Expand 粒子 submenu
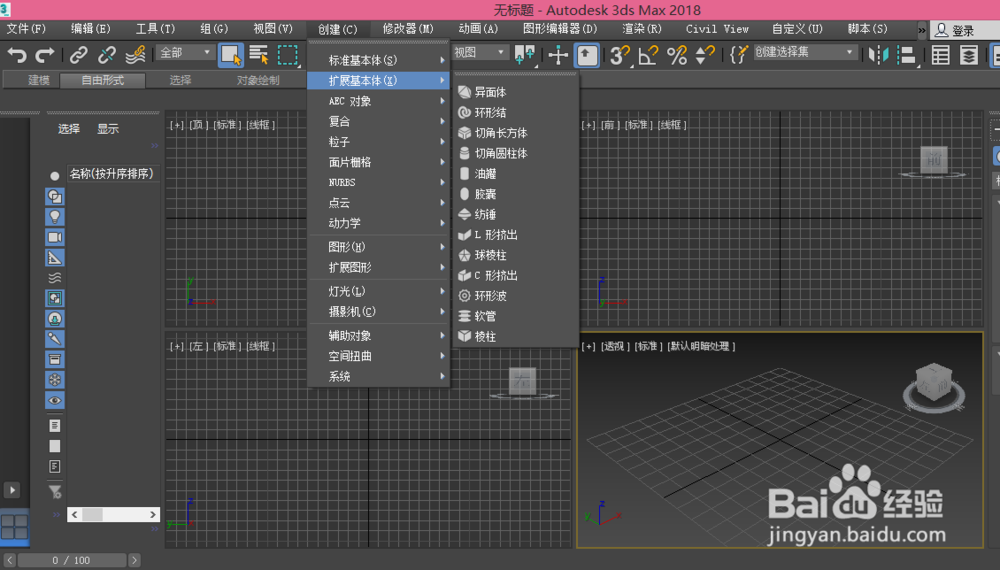Image resolution: width=1000 pixels, height=570 pixels. click(379, 142)
